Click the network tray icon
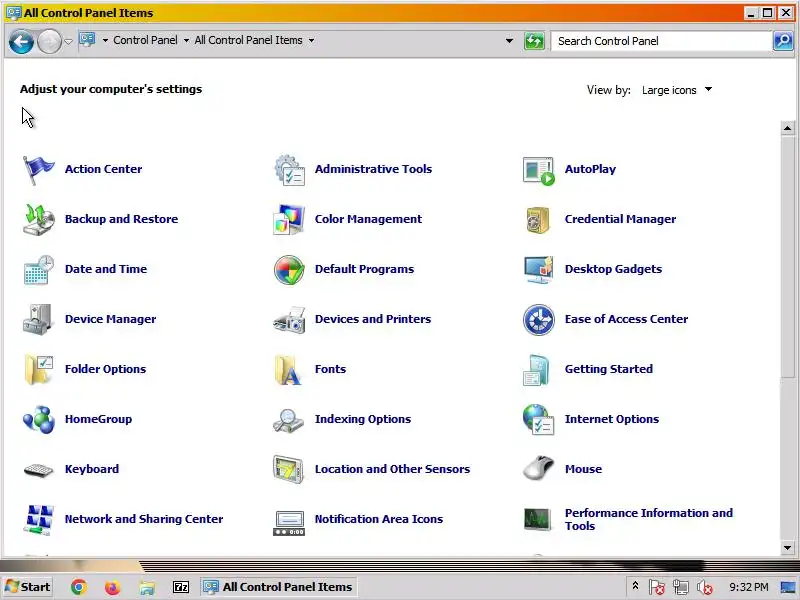 pos(680,587)
